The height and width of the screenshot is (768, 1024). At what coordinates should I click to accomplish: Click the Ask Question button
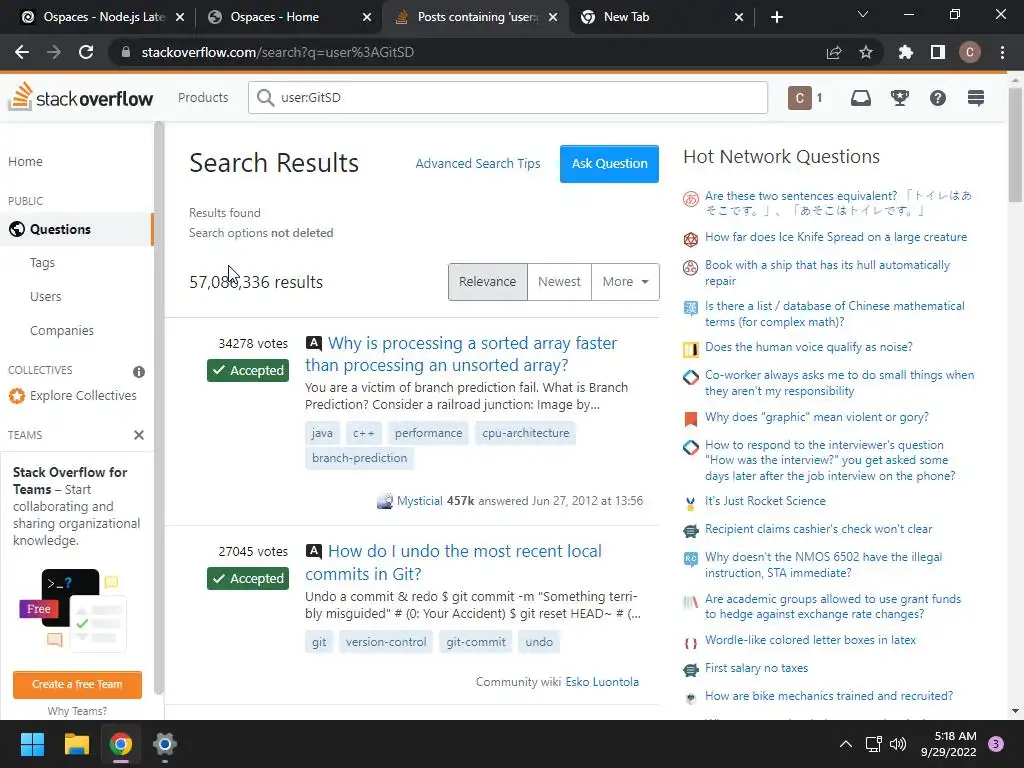point(609,164)
